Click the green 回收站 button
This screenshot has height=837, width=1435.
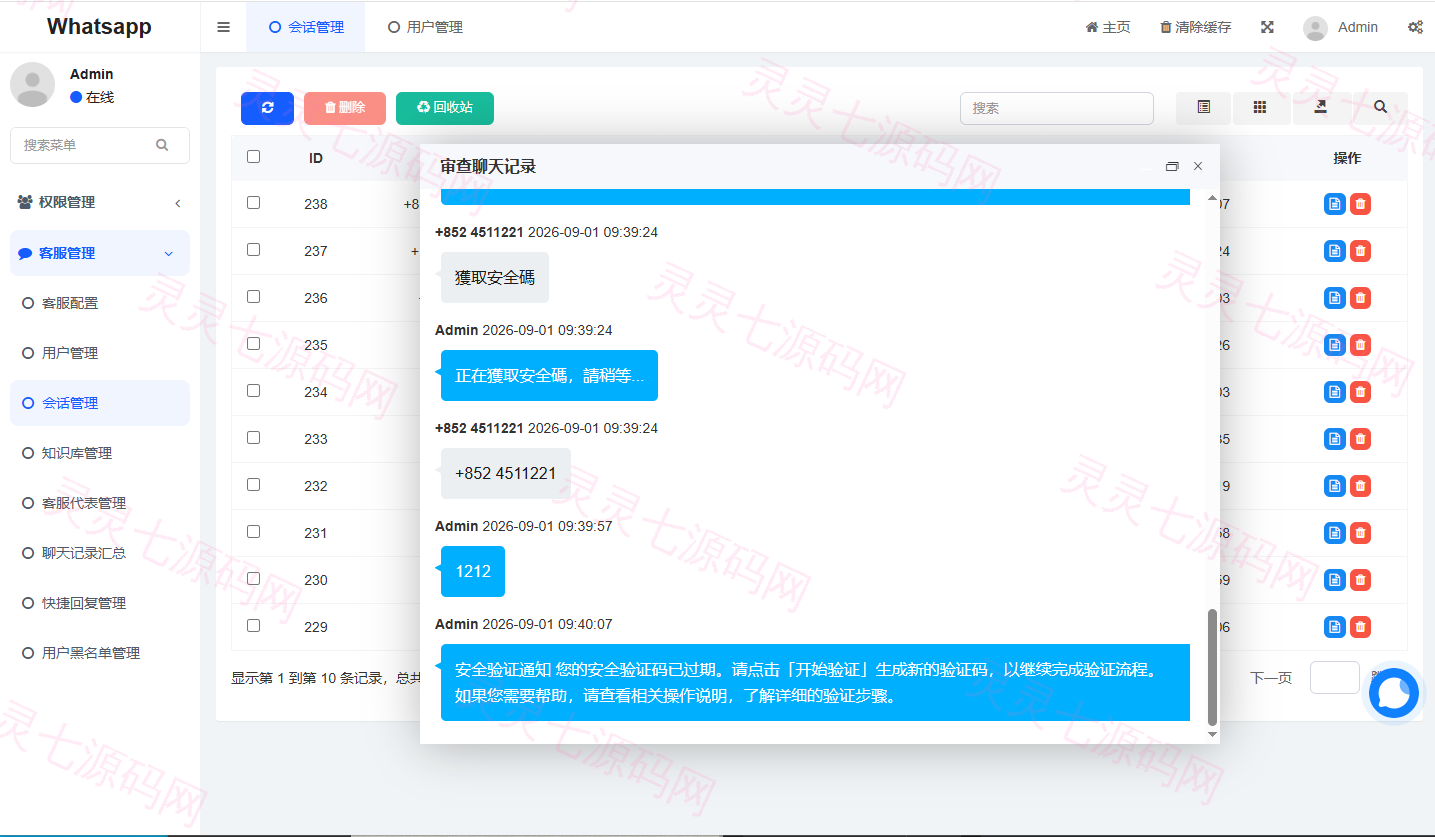click(445, 108)
